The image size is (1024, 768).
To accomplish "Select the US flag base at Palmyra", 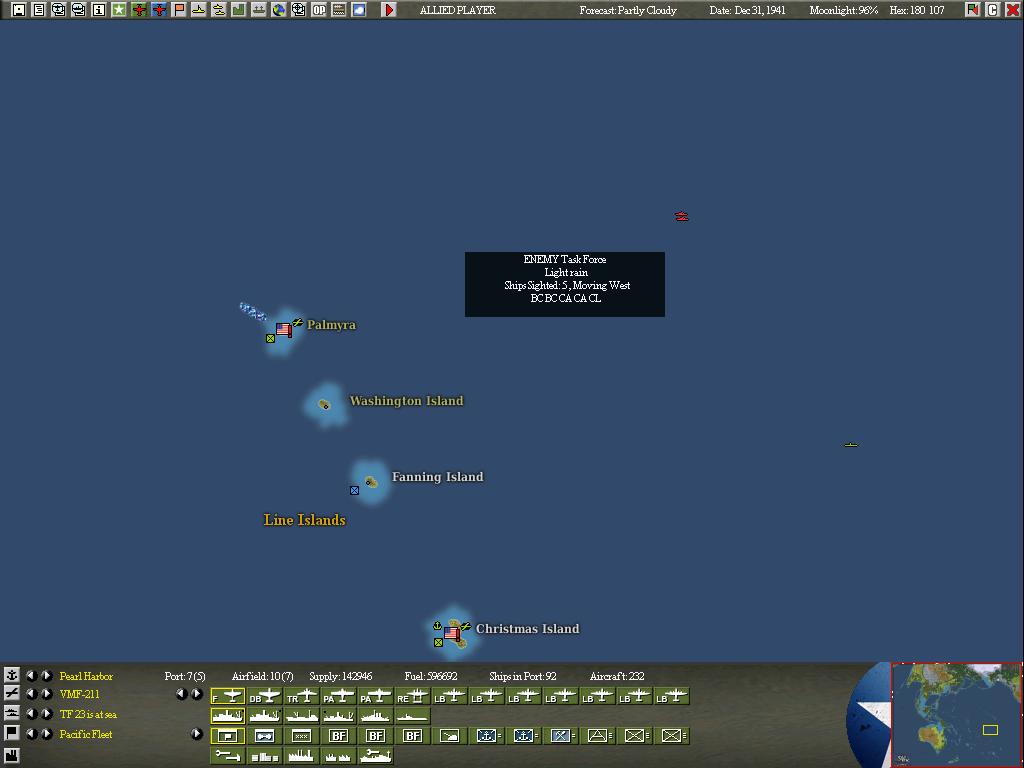I will pos(284,330).
